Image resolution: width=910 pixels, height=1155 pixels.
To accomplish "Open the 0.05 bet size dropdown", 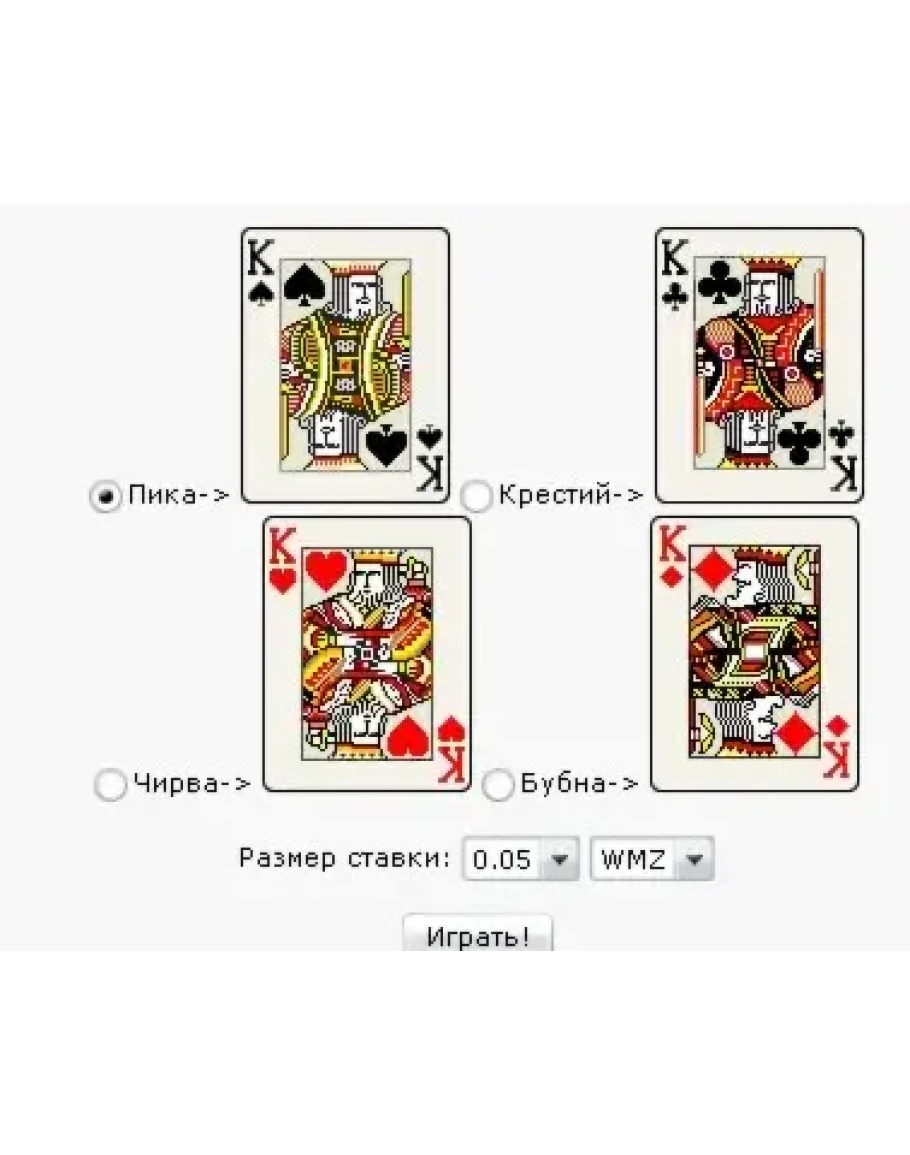I will point(521,859).
